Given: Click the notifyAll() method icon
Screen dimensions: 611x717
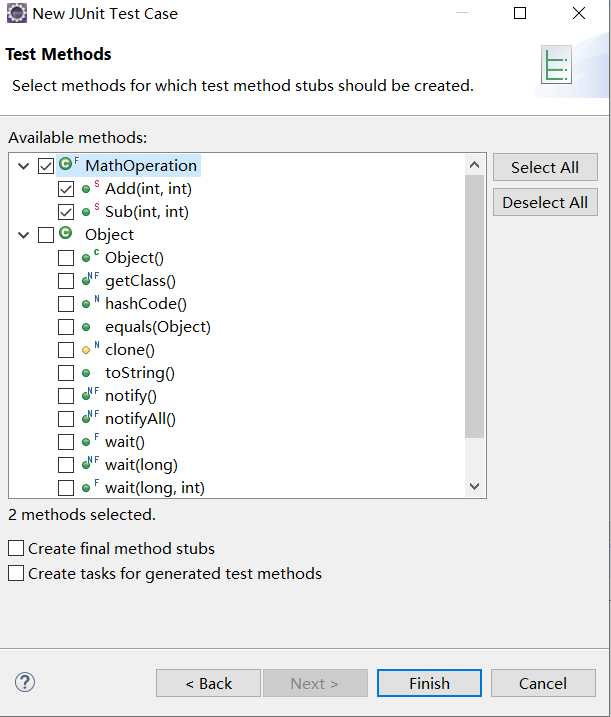Looking at the screenshot, I should [x=90, y=417].
